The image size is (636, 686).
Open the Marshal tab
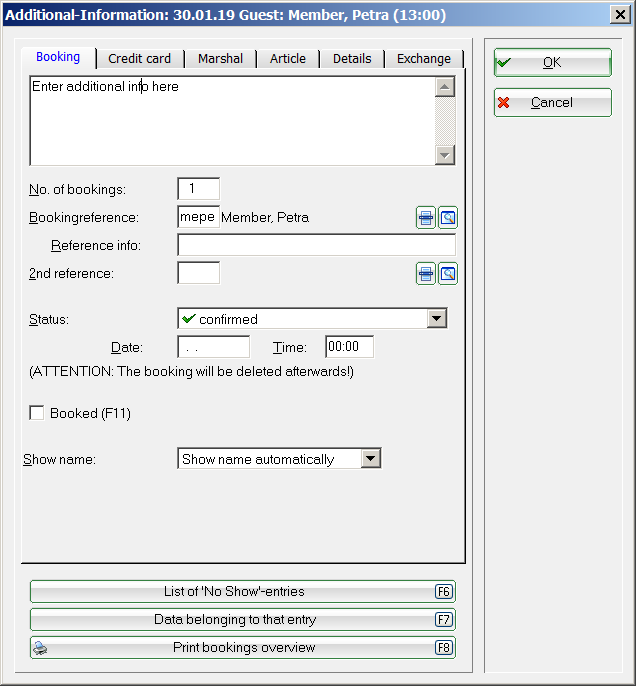(x=220, y=59)
